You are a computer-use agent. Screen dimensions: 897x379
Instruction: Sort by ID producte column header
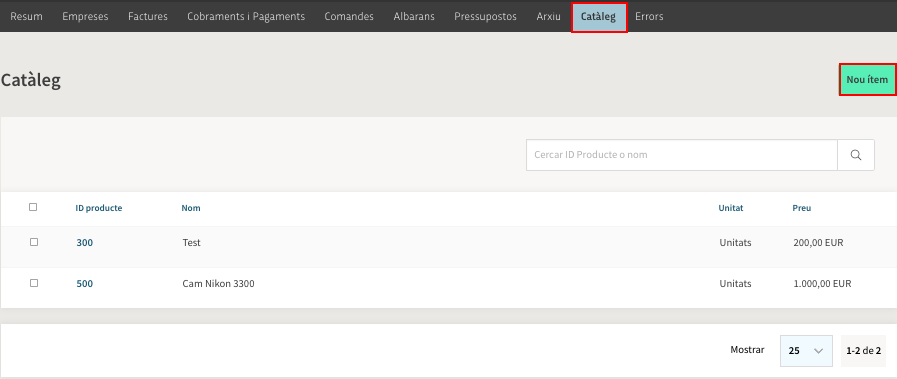[99, 208]
